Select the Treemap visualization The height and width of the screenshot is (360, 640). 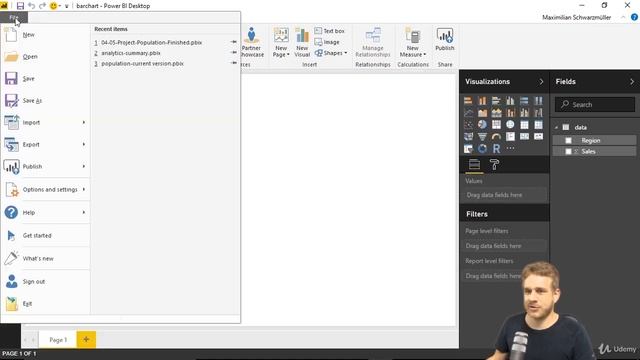click(496, 124)
